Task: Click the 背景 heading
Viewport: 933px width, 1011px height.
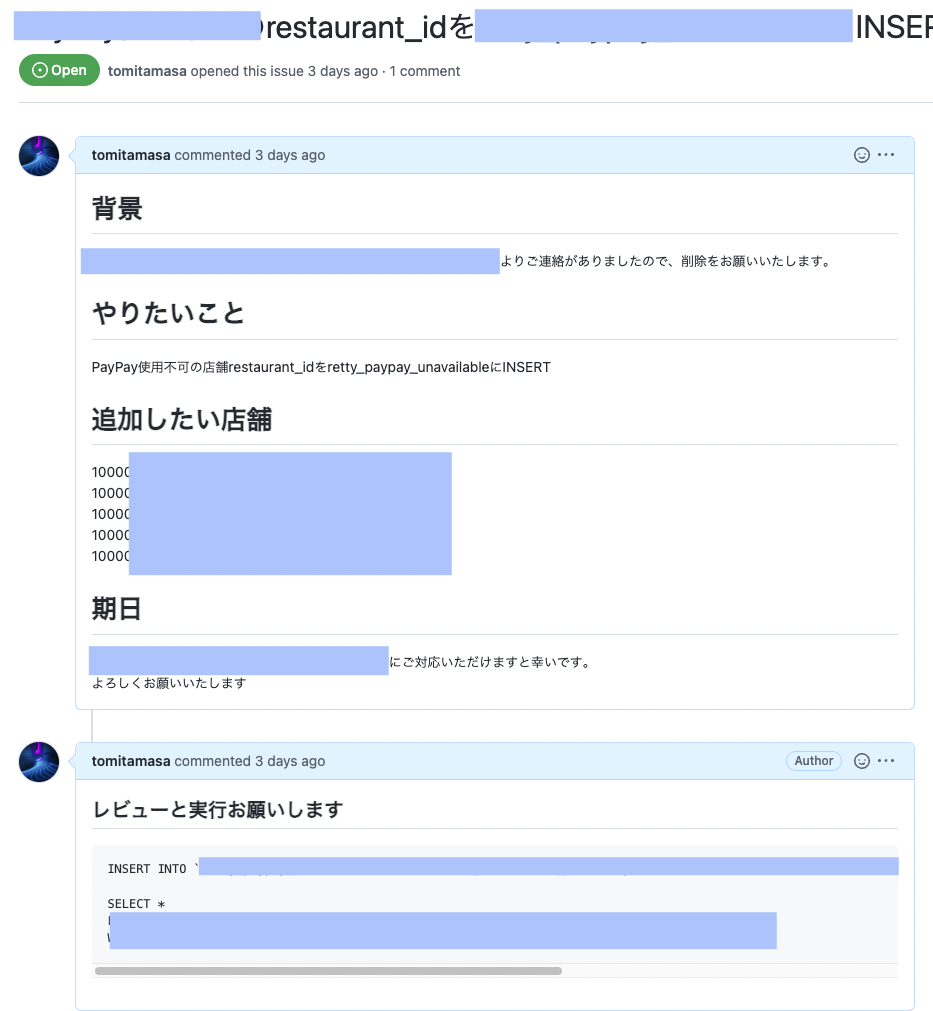Action: click(117, 209)
